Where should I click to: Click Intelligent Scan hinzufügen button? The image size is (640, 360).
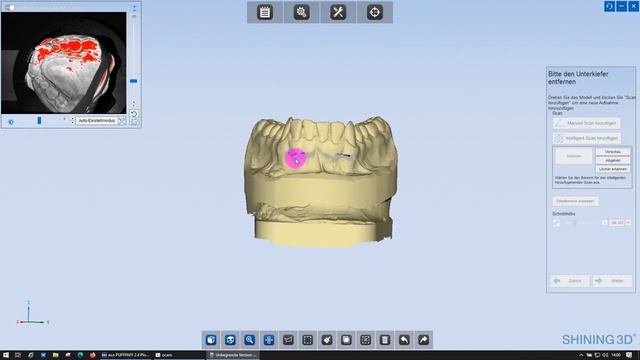coord(587,138)
